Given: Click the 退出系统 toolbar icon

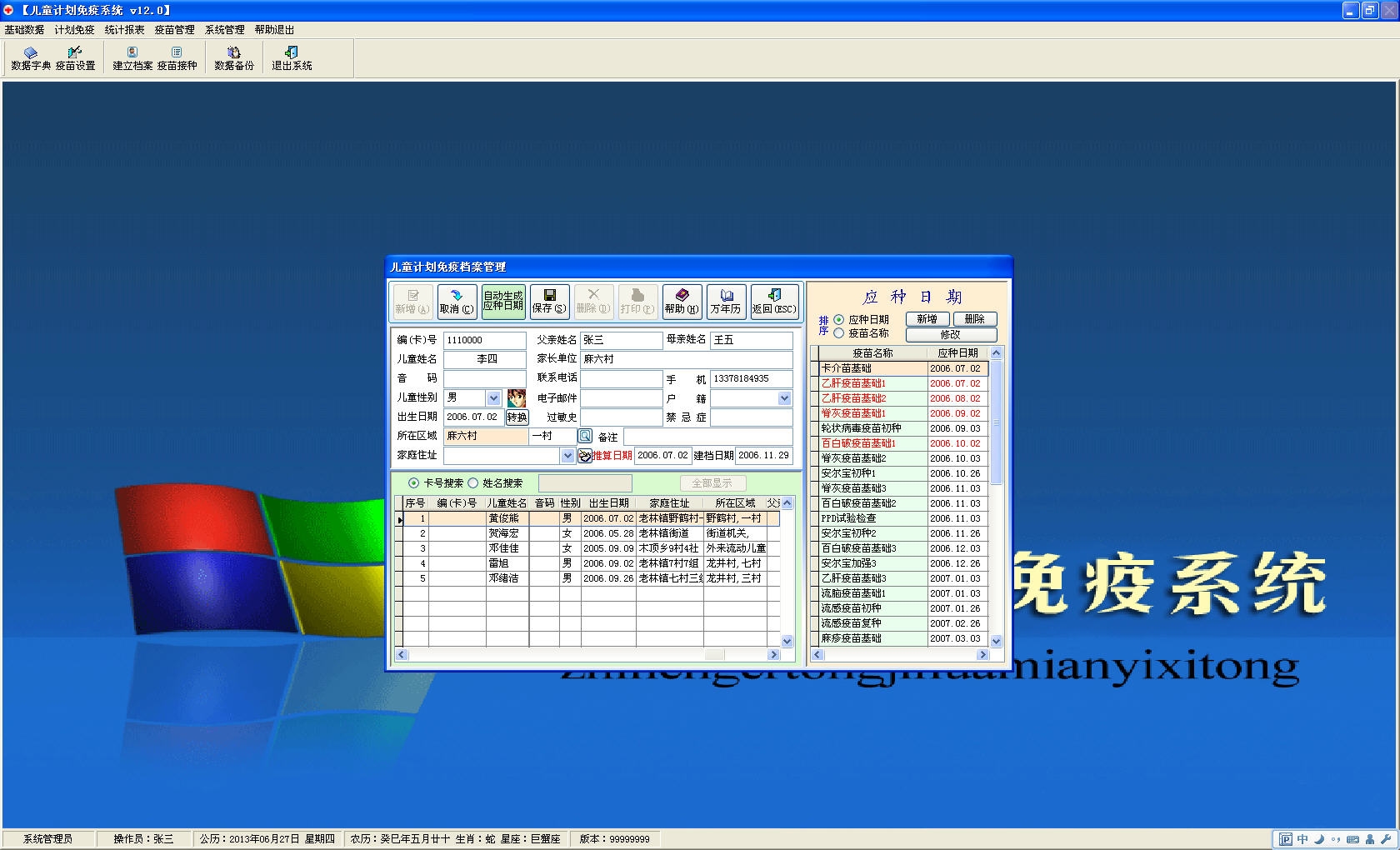Looking at the screenshot, I should (292, 58).
